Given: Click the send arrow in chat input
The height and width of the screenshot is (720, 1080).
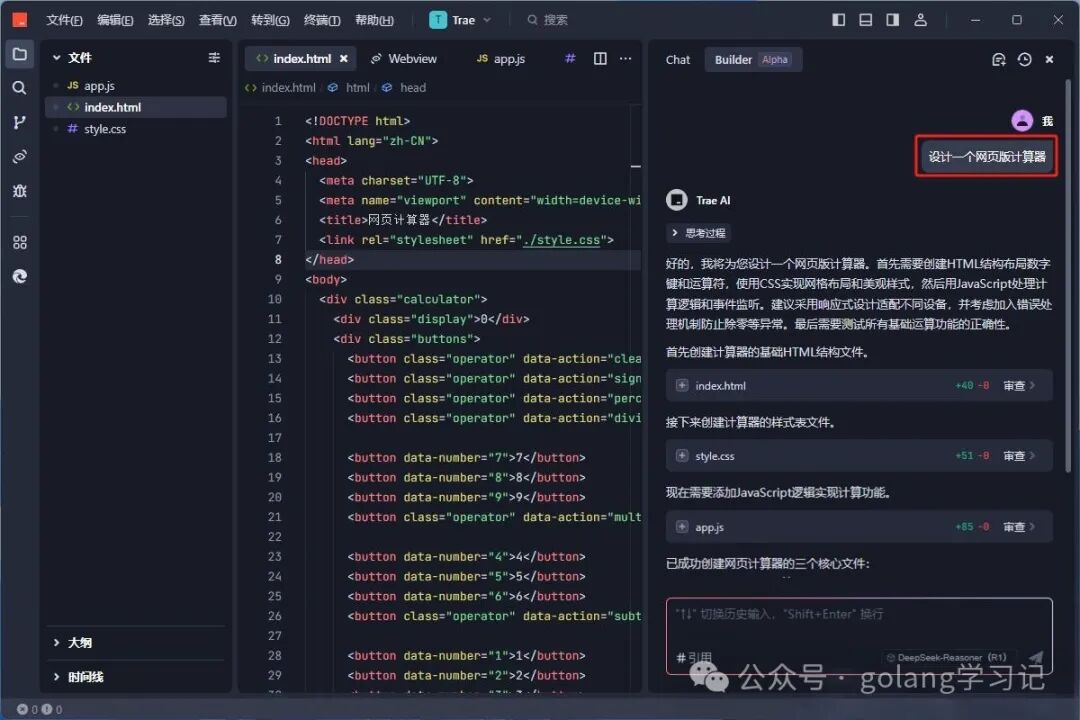Looking at the screenshot, I should [1036, 657].
